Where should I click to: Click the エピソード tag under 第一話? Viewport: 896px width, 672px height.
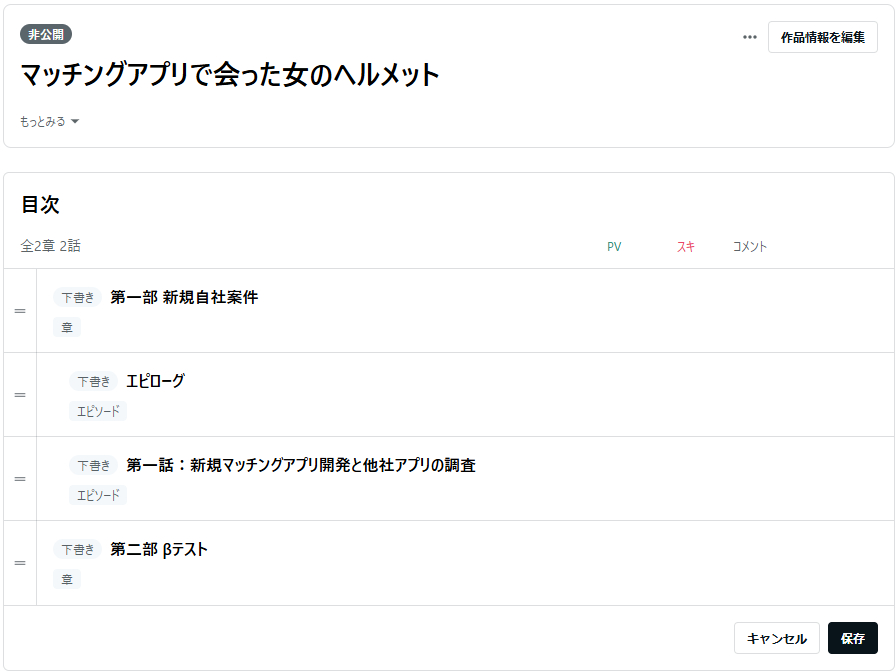98,495
